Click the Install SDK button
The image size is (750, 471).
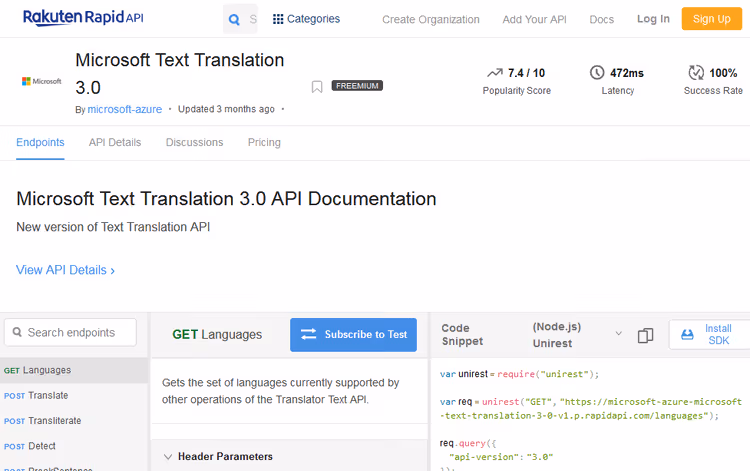pos(709,334)
